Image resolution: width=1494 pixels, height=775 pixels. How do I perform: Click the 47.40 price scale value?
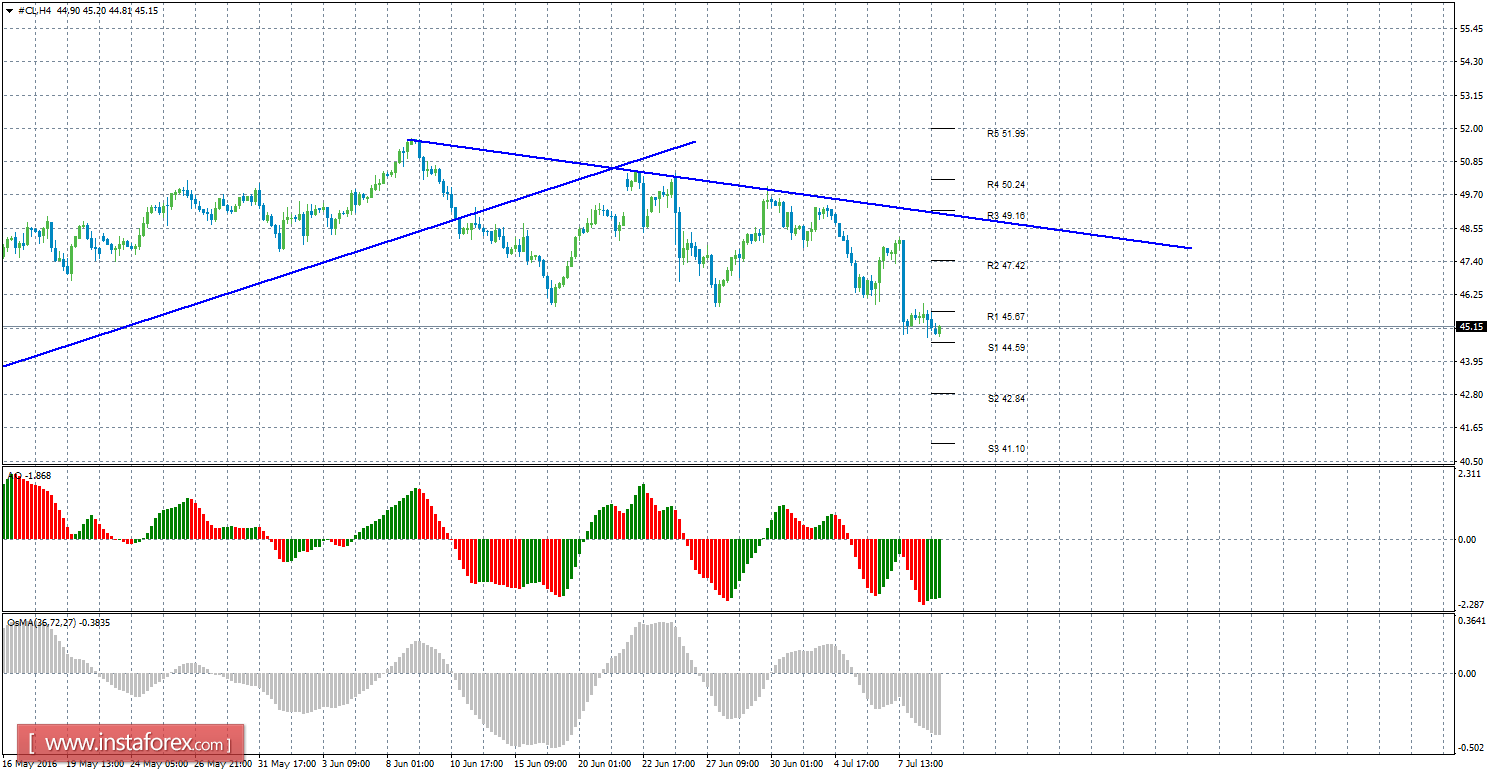pos(1471,262)
